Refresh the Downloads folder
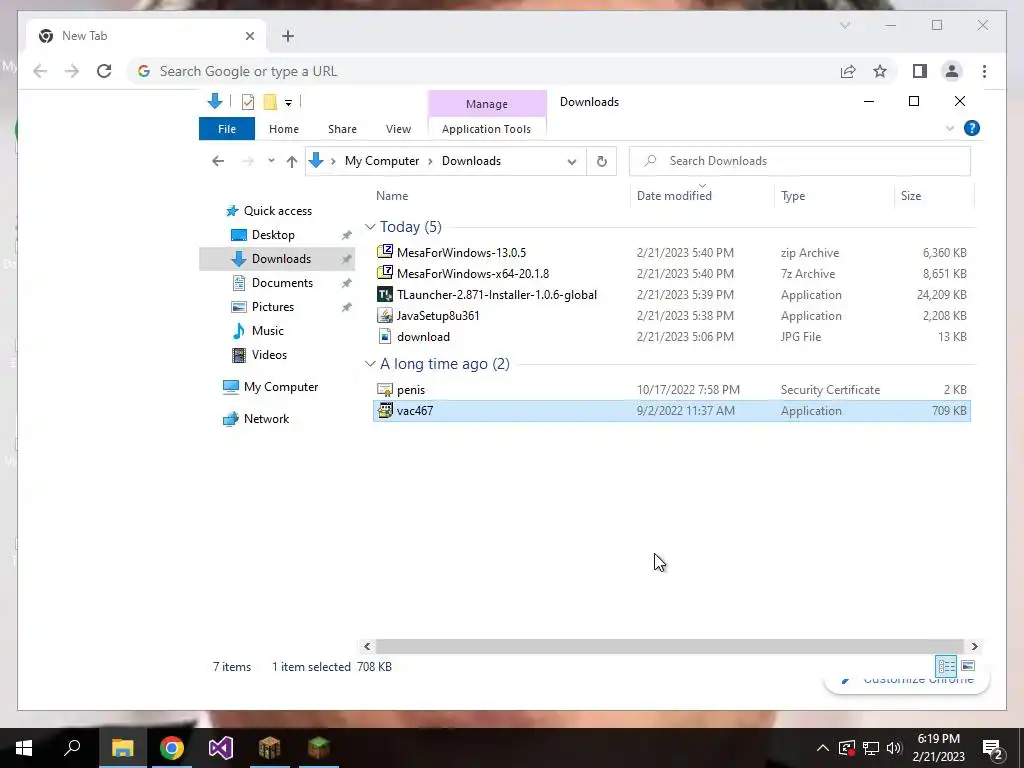Viewport: 1024px width, 768px height. (601, 161)
